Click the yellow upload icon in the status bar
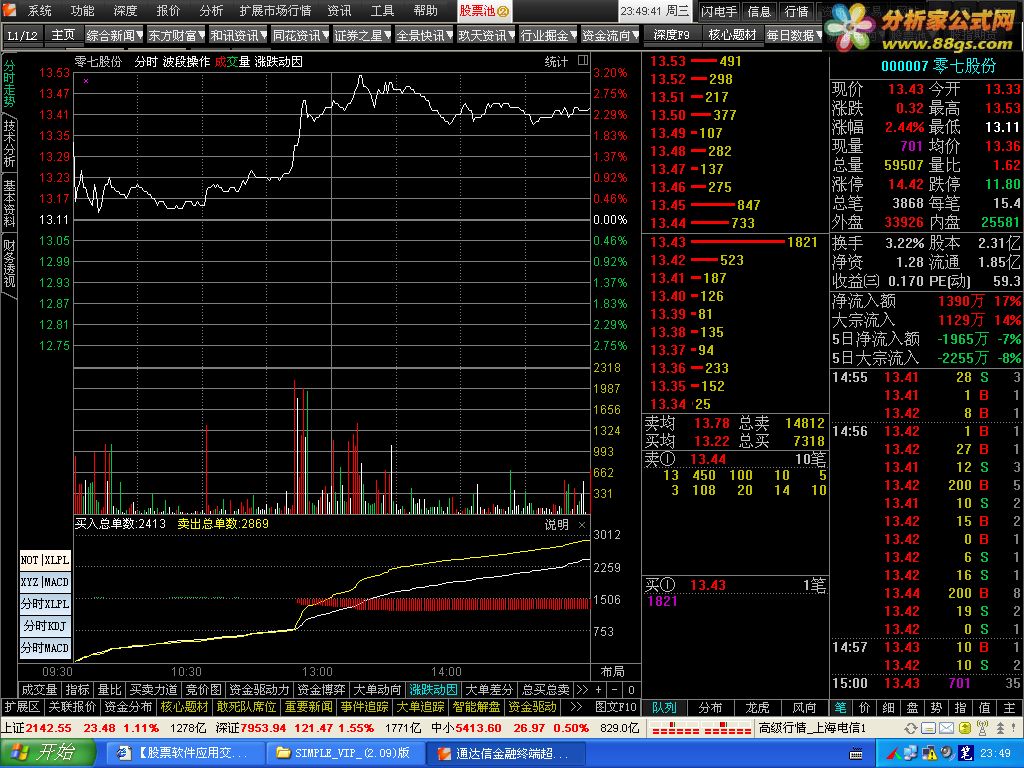The height and width of the screenshot is (768, 1024). click(964, 728)
